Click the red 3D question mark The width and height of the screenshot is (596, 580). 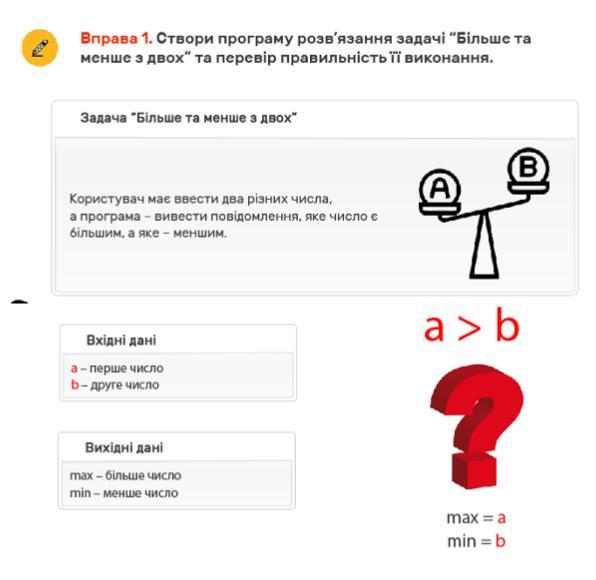click(477, 426)
